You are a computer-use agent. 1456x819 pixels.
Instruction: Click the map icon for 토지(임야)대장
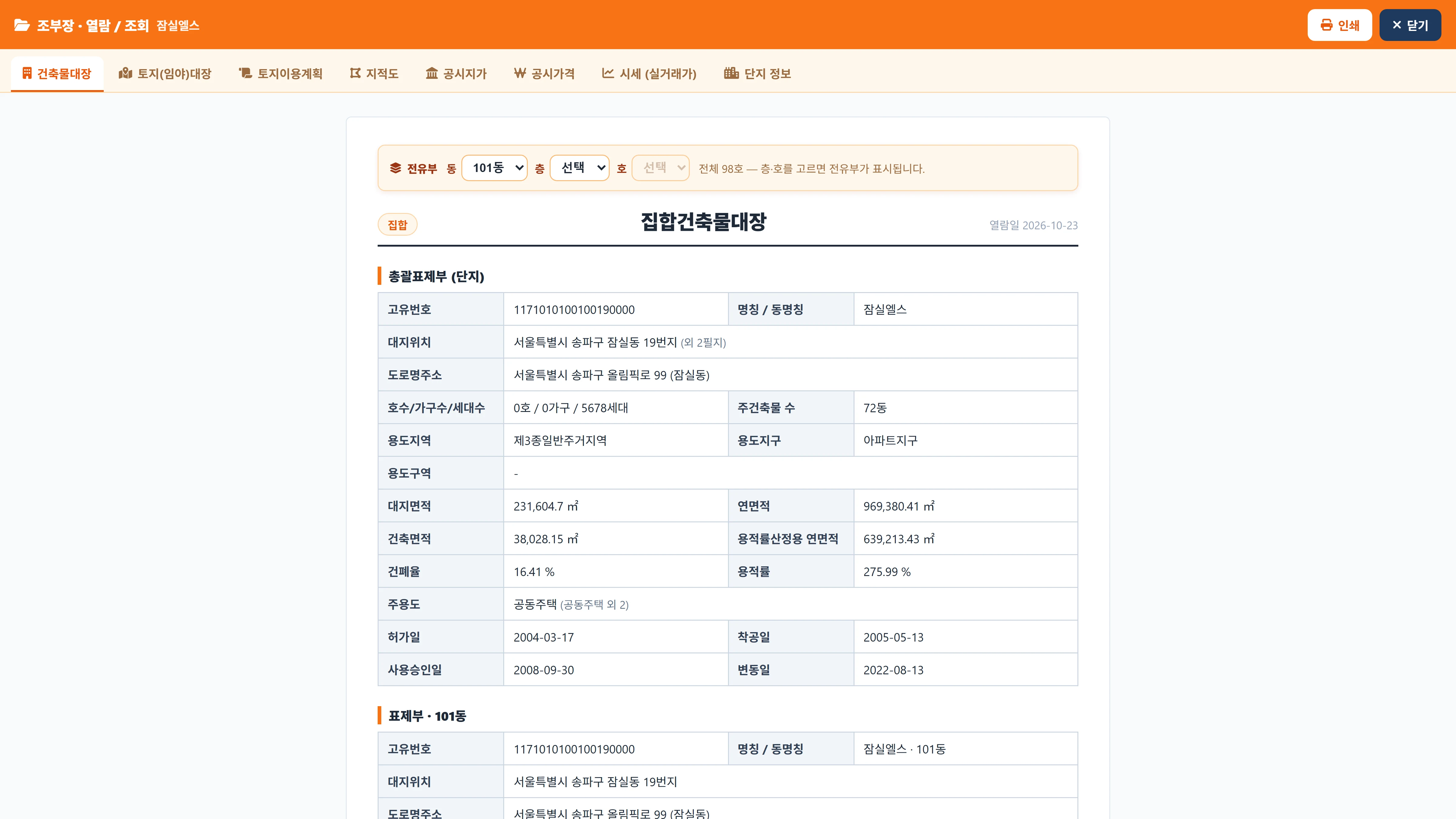126,73
